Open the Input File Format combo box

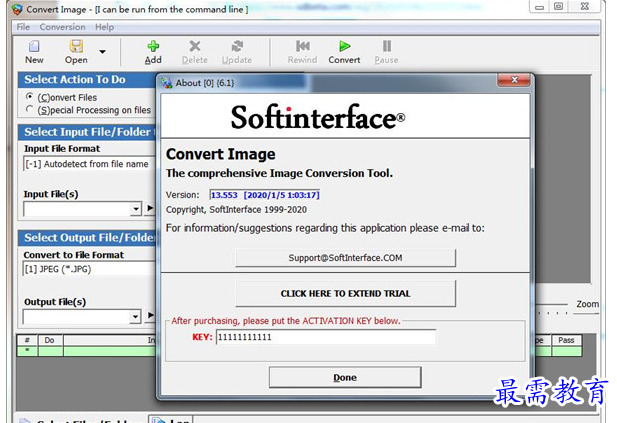[89, 164]
